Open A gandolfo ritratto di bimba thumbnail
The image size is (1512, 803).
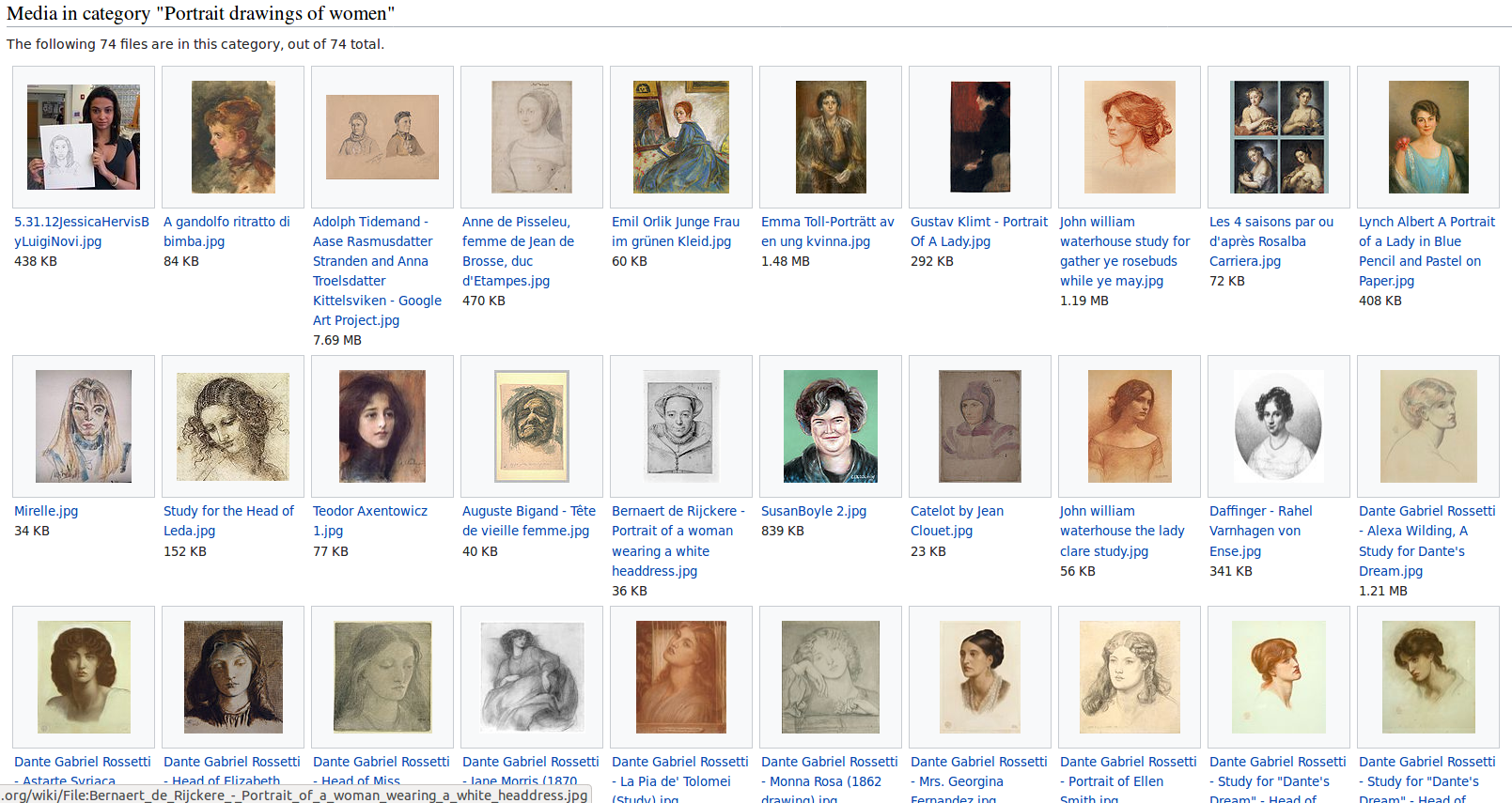pos(233,137)
